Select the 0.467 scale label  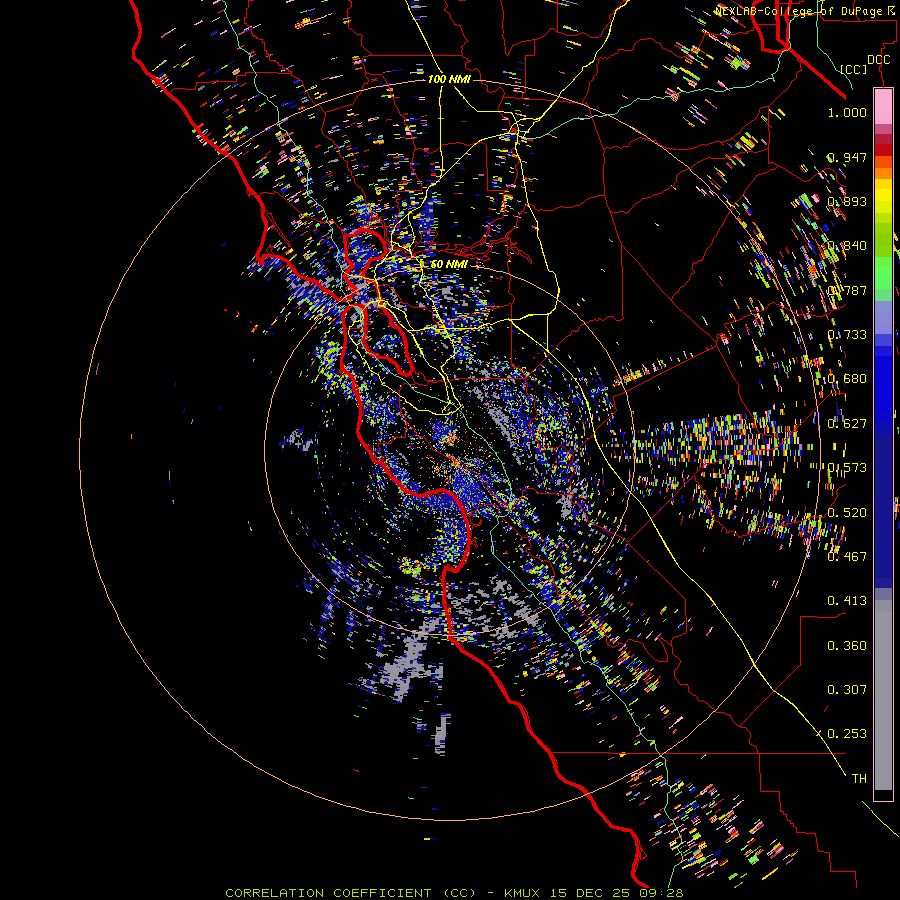pyautogui.click(x=847, y=557)
